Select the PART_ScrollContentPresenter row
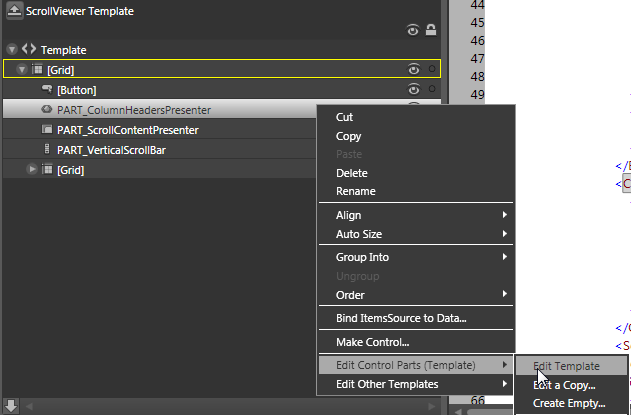Screen dimensions: 631x415 [160, 130]
